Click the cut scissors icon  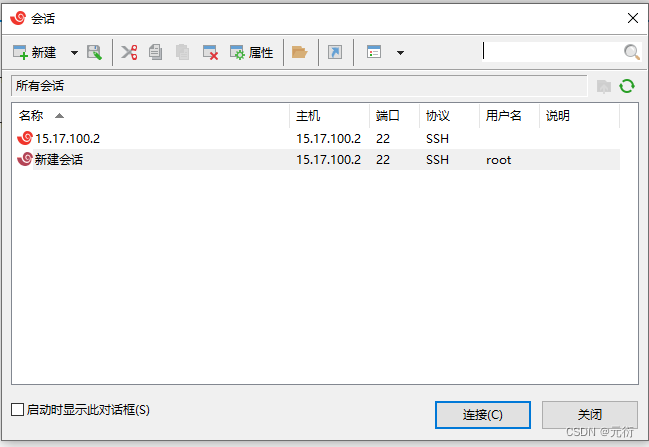(x=129, y=53)
